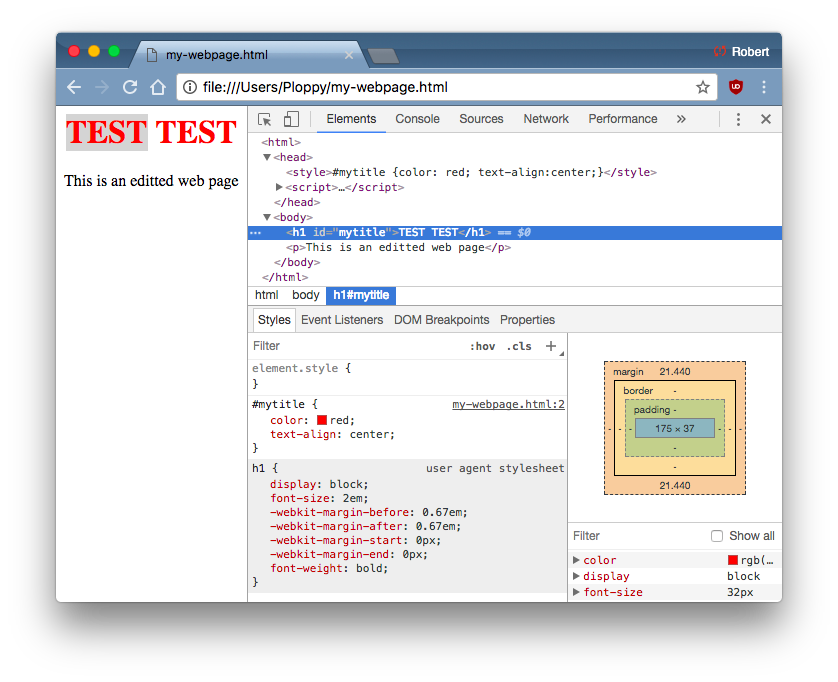Screen dimensions: 838x682
Task: Reload the current page
Action: click(x=130, y=87)
